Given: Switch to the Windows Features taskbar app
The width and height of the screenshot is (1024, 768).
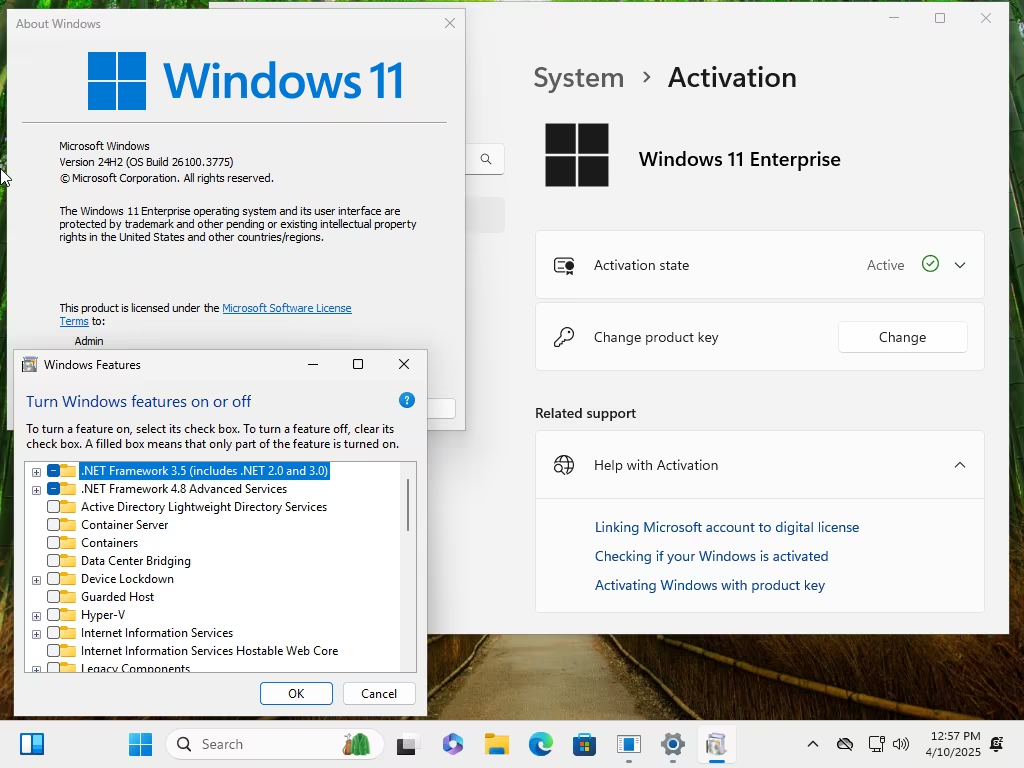Looking at the screenshot, I should 716,744.
